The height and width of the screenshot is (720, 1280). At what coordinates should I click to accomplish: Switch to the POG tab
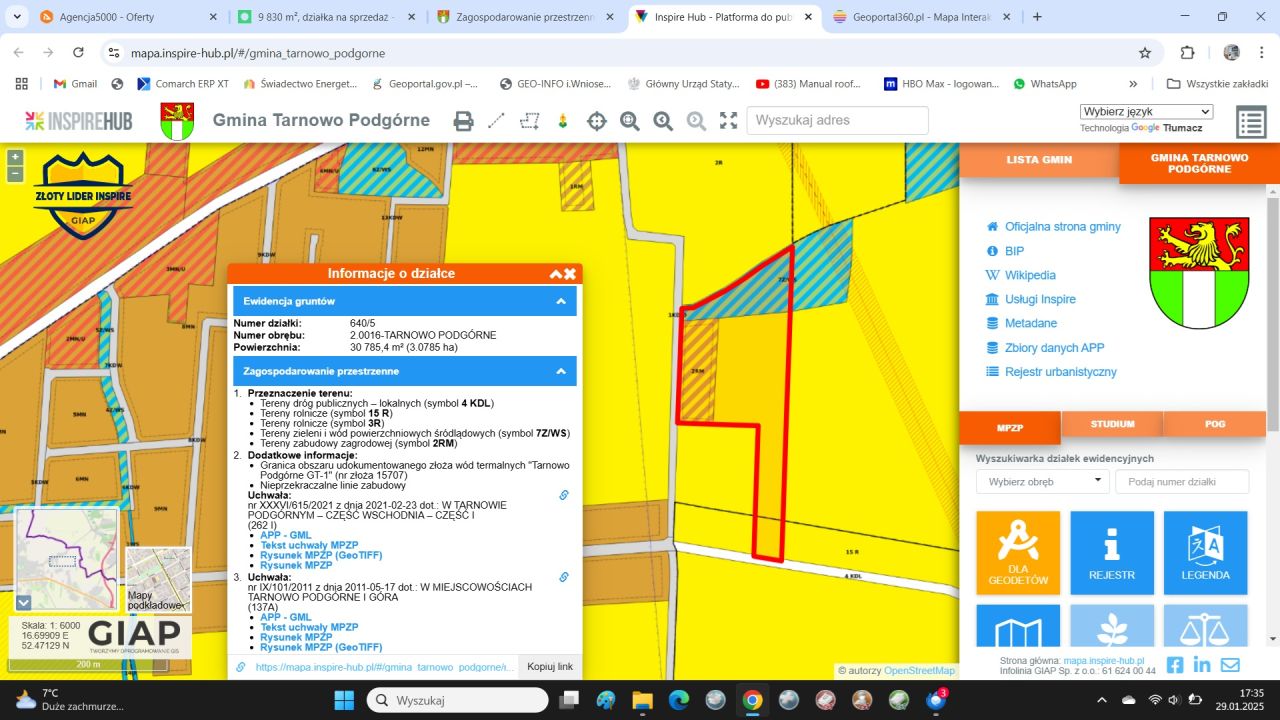pyautogui.click(x=1215, y=424)
